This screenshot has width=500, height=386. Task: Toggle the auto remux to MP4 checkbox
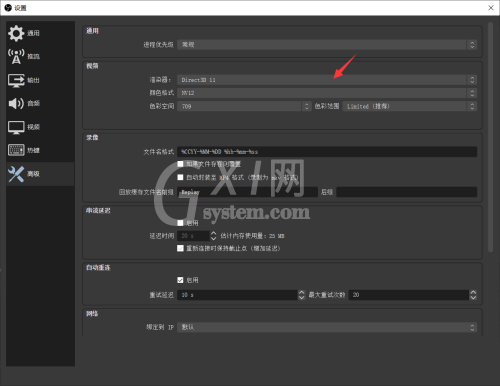coord(180,177)
